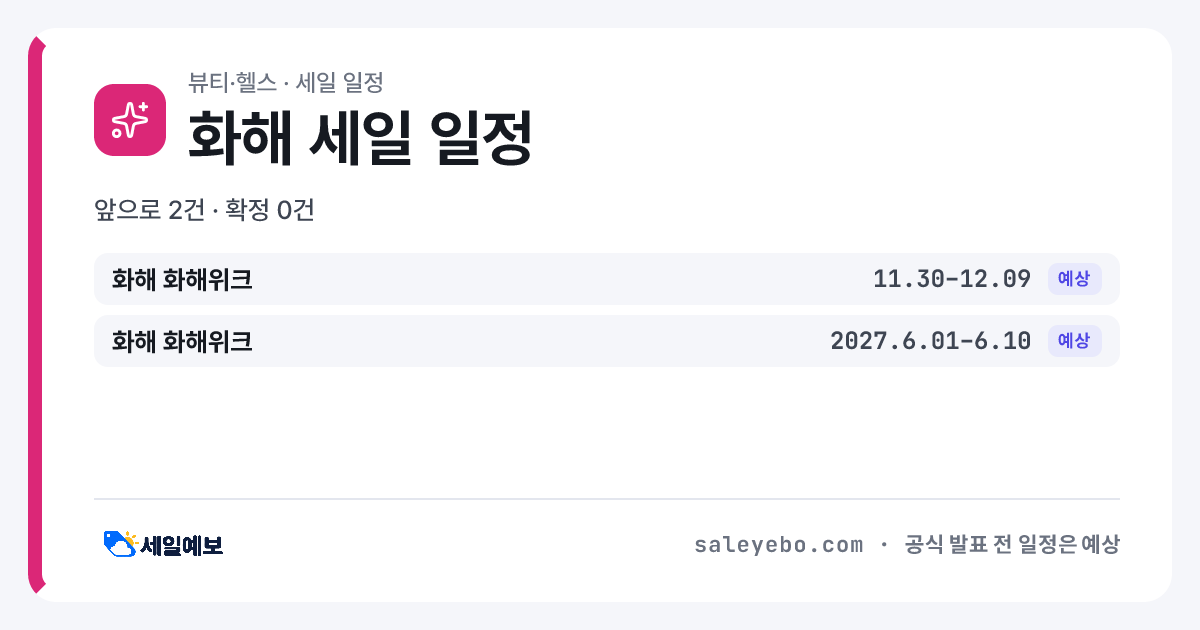Click the 뷰티·헬스 · 세일 일정 category label

click(x=286, y=82)
